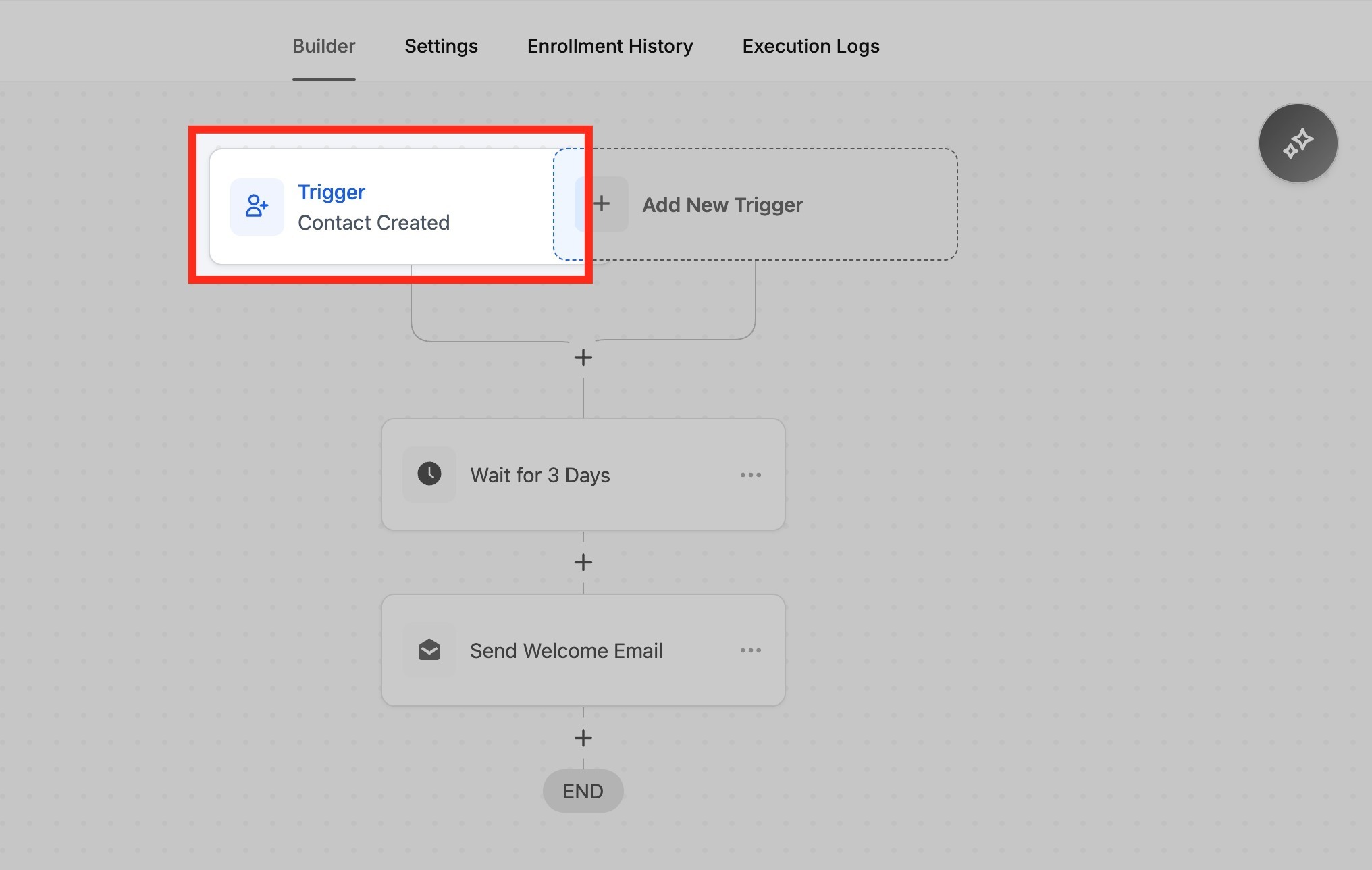The image size is (1372, 870).
Task: Add step above Wait for 3 Days
Action: (583, 357)
